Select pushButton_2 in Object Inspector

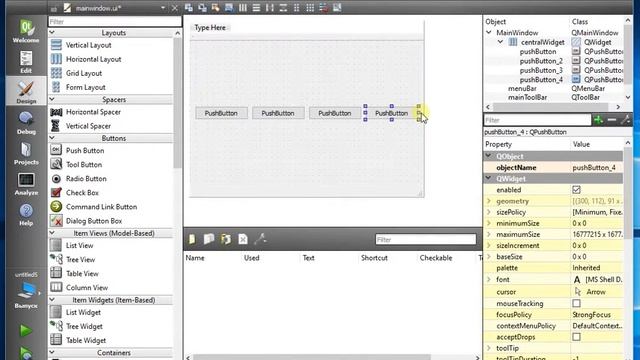point(541,61)
